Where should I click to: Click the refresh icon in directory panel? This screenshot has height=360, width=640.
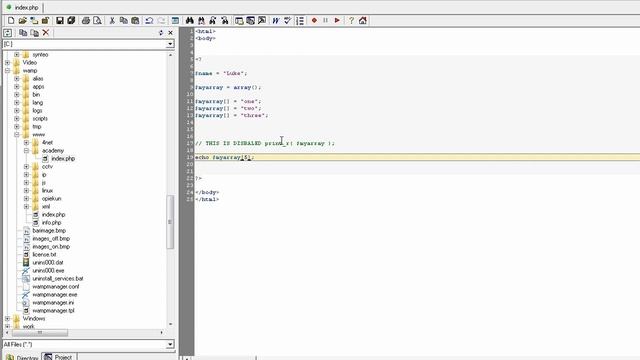[7, 33]
